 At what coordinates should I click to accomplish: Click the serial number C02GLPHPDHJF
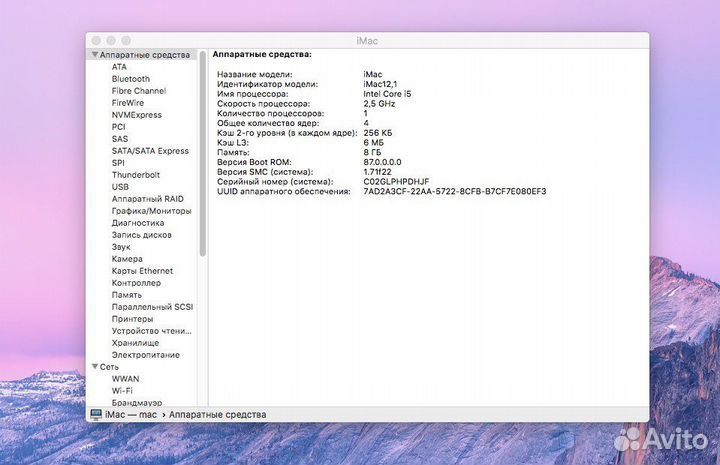[x=396, y=182]
